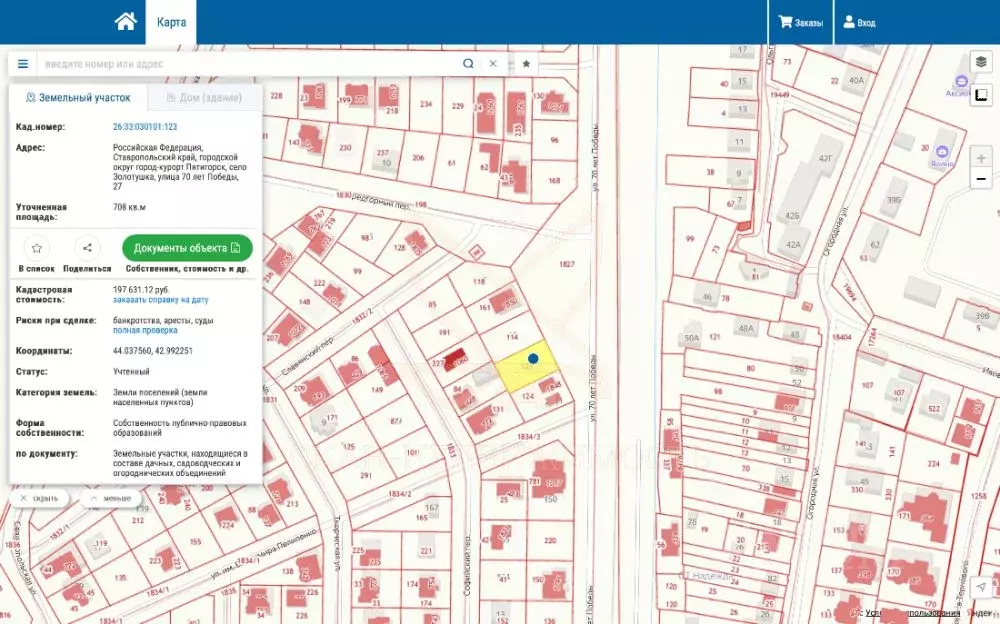Viewport: 1000px width, 624px height.
Task: Zoom out the map with minus button
Action: [x=981, y=179]
